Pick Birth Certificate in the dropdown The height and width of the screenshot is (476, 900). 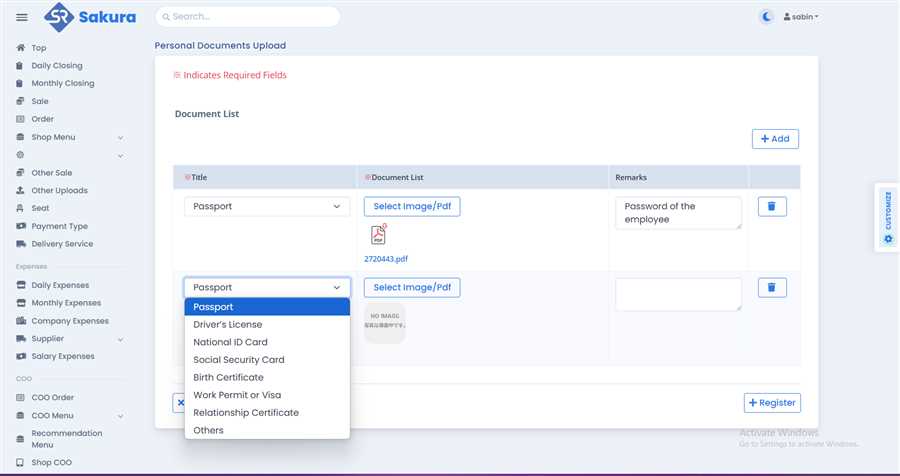[x=228, y=377]
